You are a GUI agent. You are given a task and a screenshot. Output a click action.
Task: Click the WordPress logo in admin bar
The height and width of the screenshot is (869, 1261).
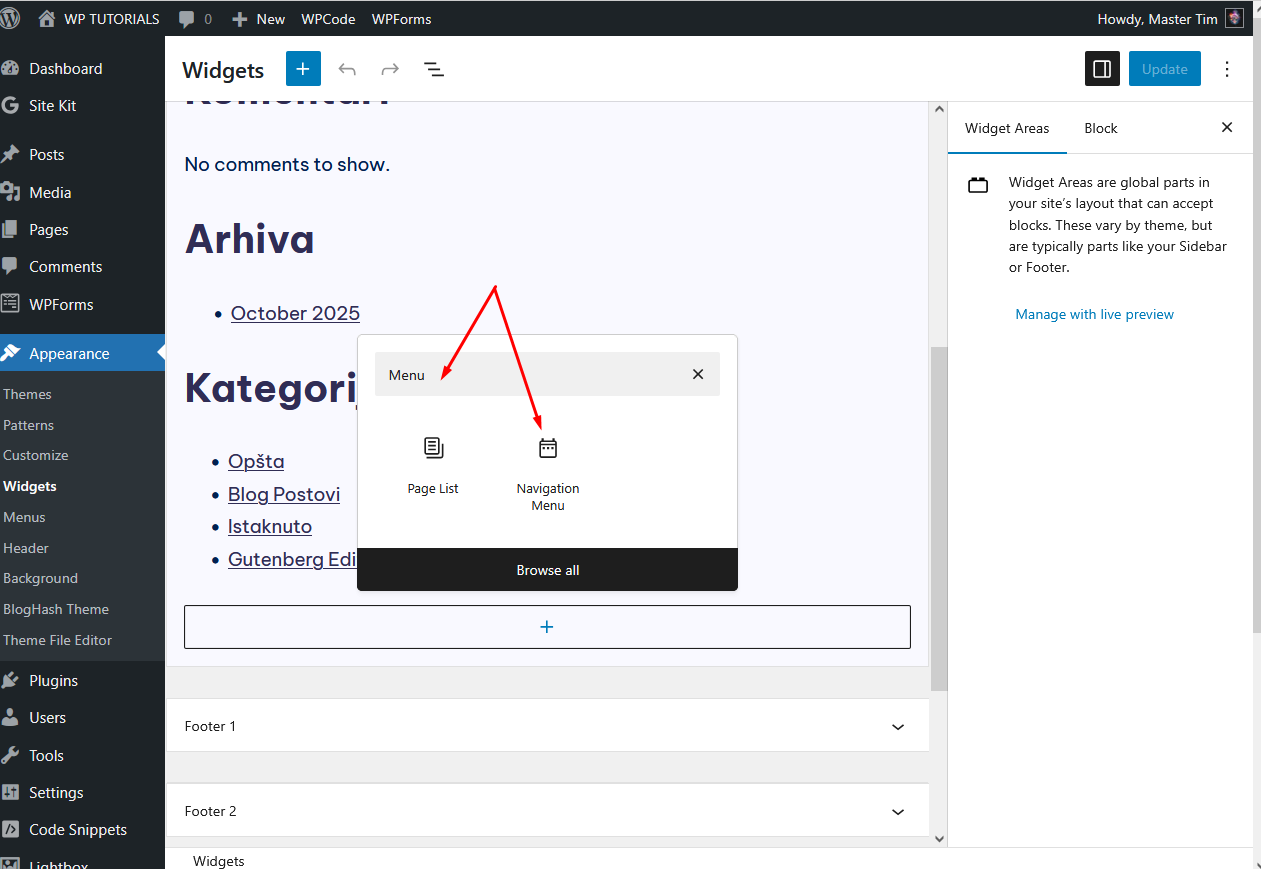(x=15, y=19)
